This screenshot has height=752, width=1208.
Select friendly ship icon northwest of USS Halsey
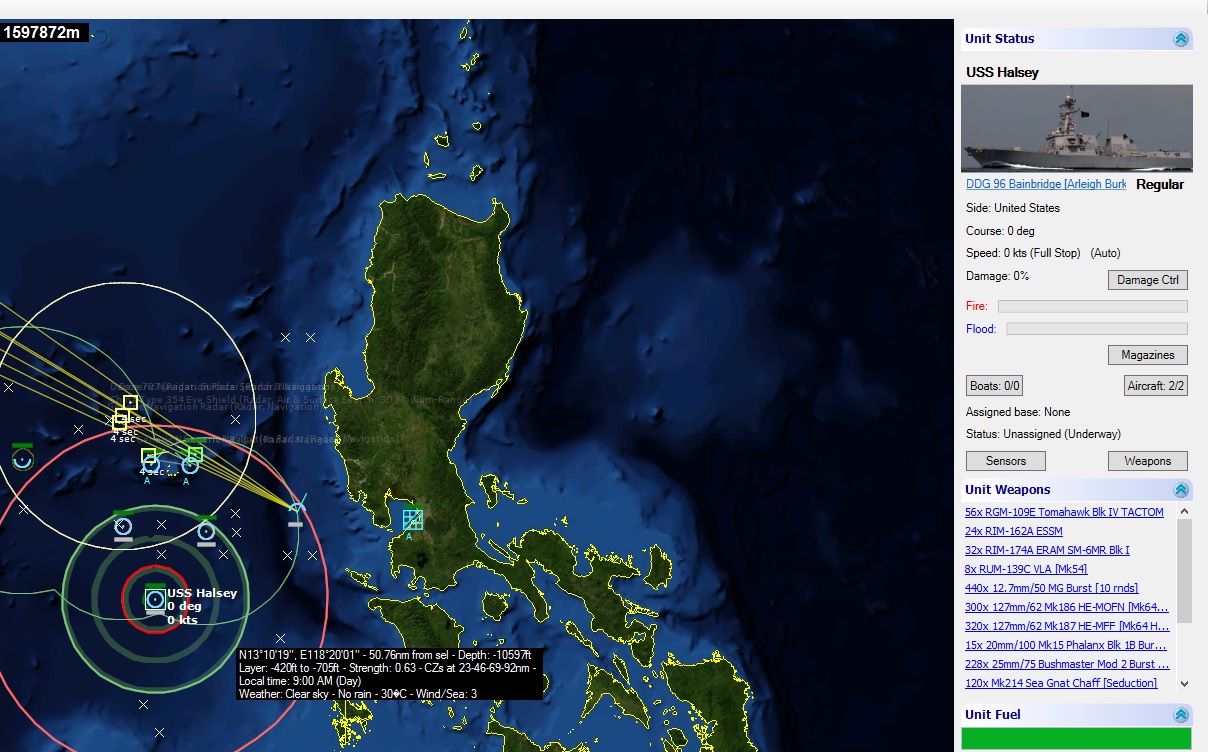click(123, 525)
